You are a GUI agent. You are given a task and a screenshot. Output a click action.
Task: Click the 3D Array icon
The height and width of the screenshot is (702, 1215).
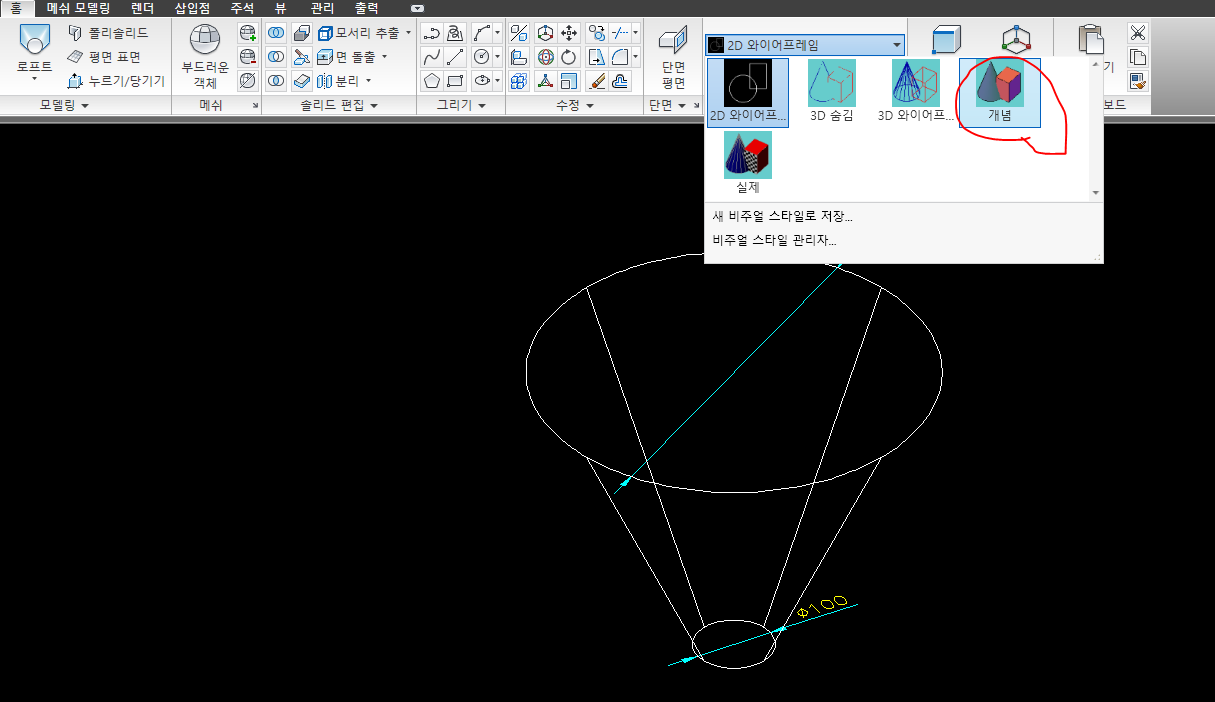(x=520, y=80)
